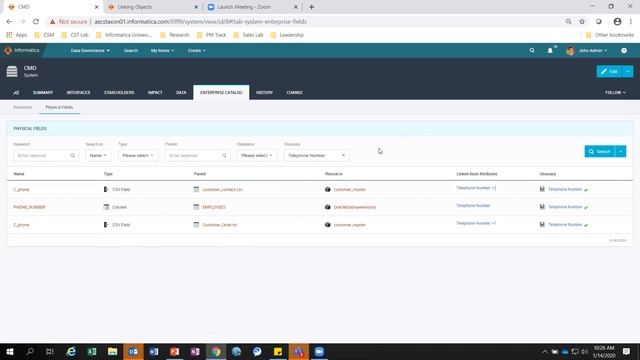
Task: Open the arrow dropdown beside the blue Search button
Action: click(x=620, y=151)
